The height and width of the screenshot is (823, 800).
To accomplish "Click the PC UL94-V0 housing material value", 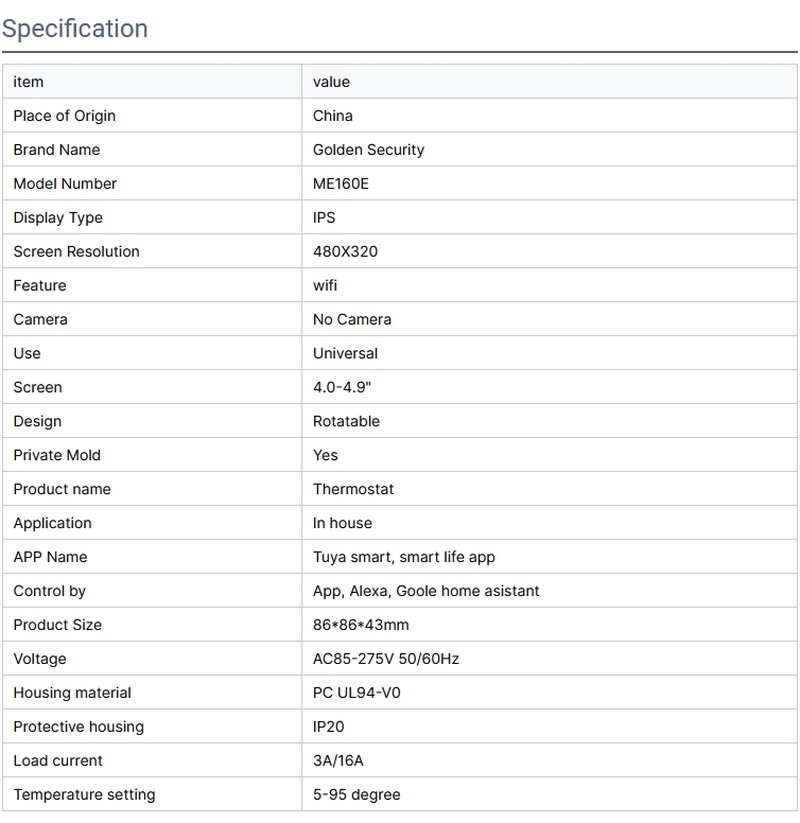I will pyautogui.click(x=356, y=693).
